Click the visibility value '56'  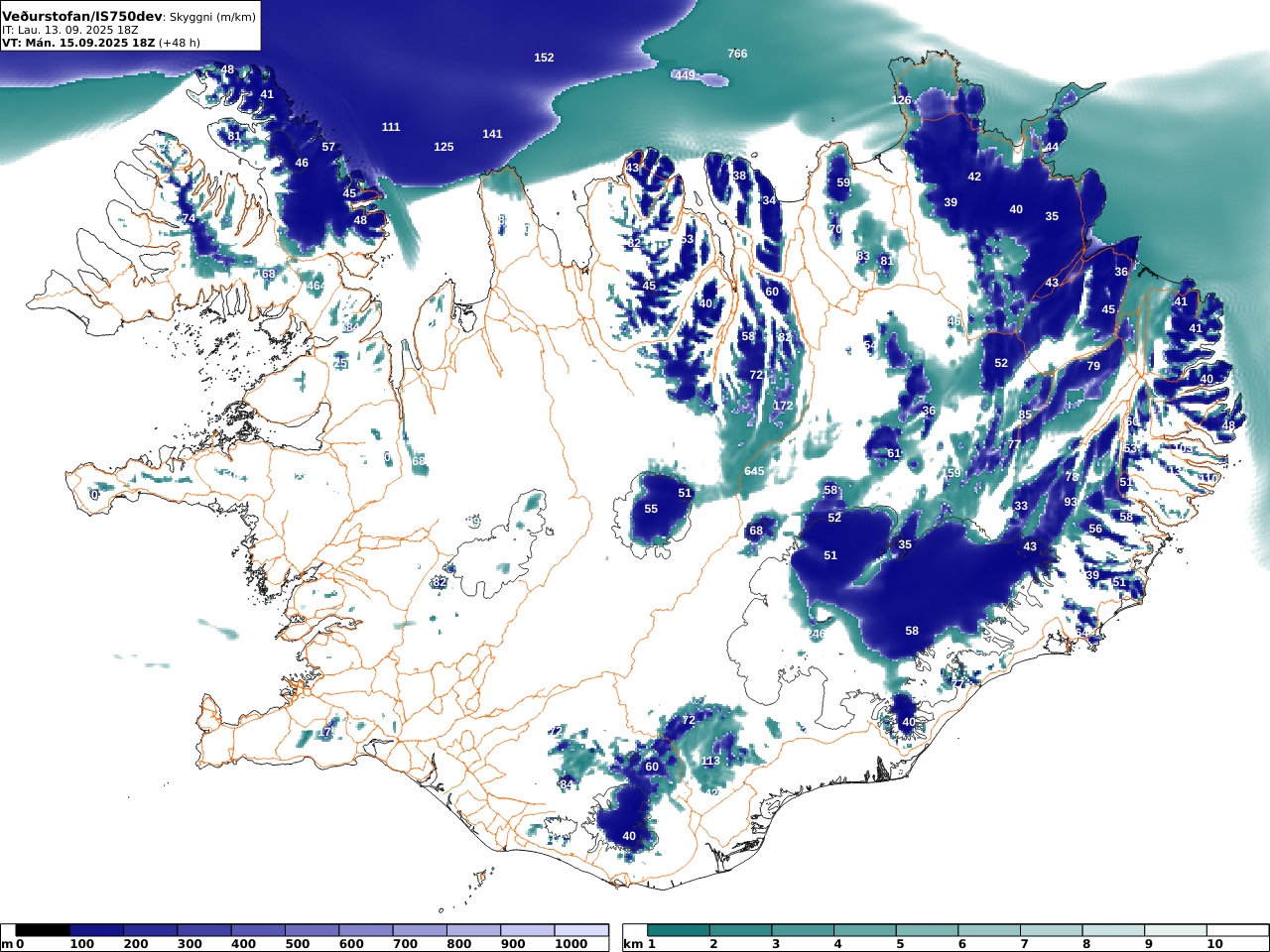pos(1095,529)
